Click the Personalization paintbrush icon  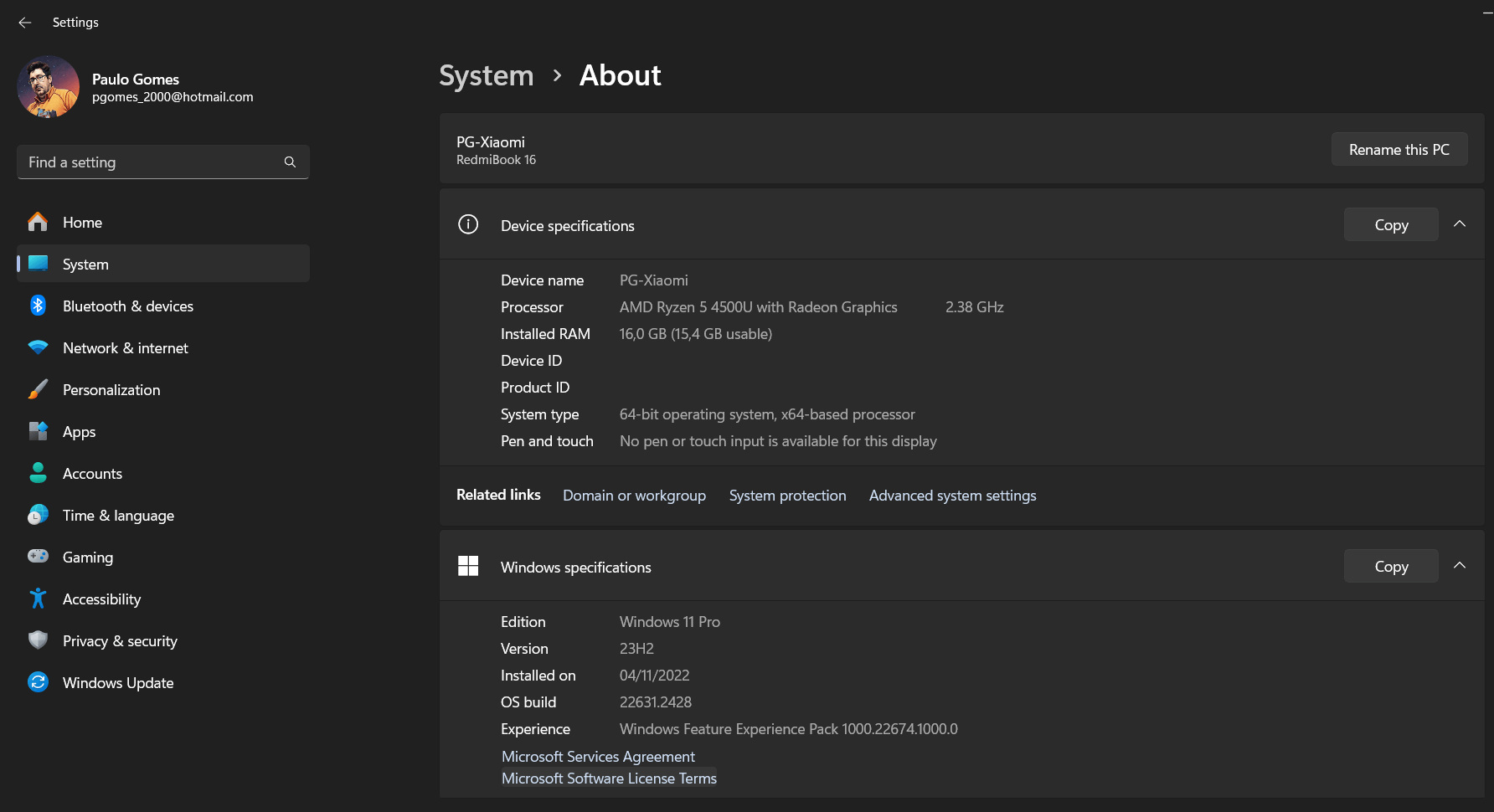pos(38,389)
